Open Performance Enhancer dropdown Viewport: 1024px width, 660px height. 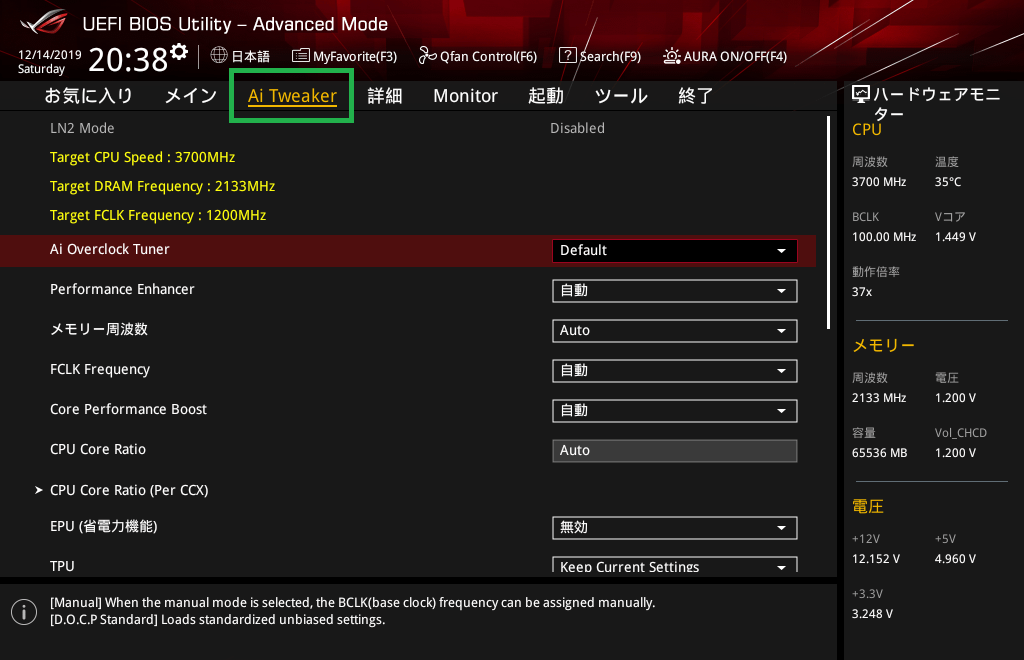(674, 291)
